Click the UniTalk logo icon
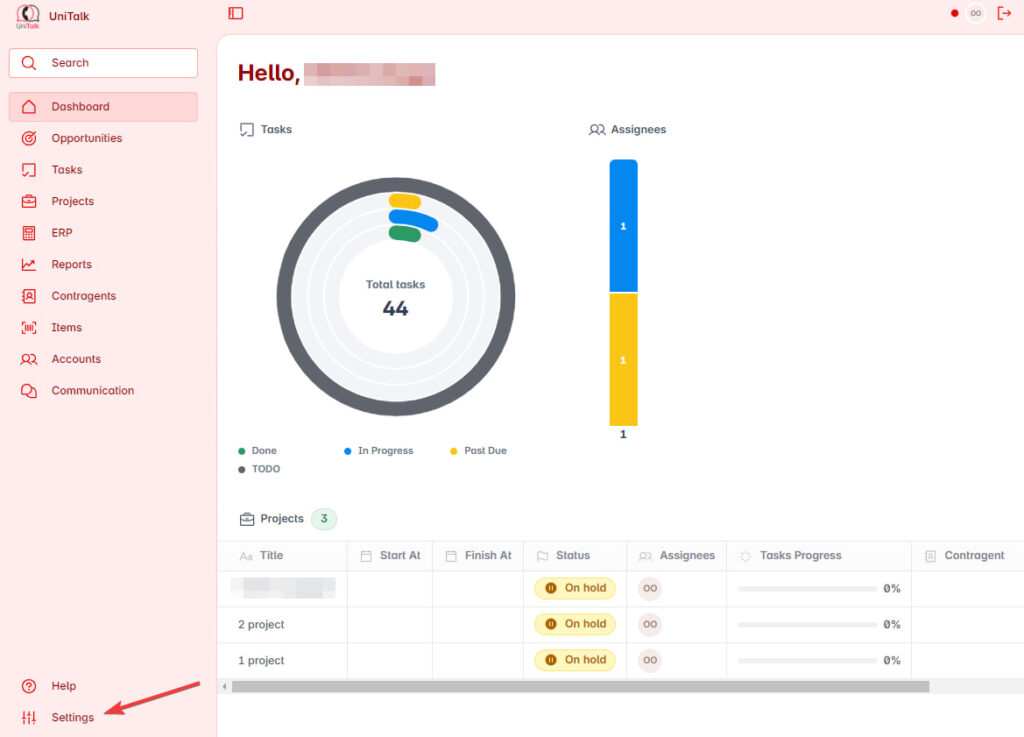 click(x=28, y=16)
